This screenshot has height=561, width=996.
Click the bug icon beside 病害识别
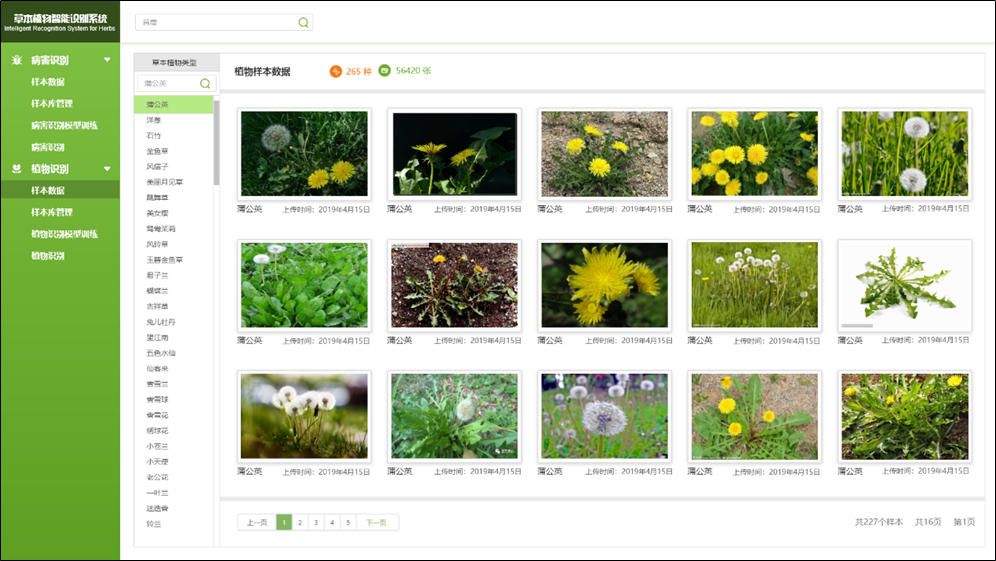click(x=16, y=60)
